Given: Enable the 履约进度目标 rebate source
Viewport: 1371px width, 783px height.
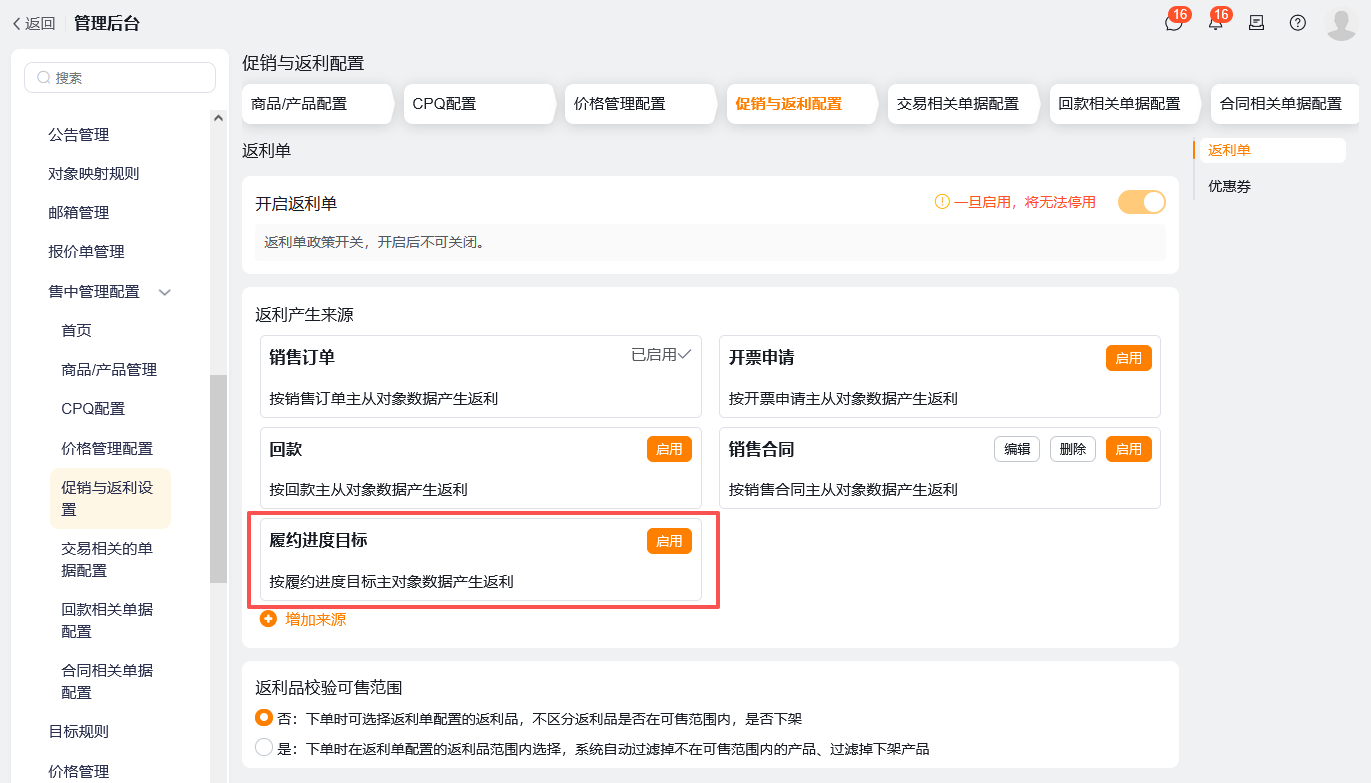Looking at the screenshot, I should pyautogui.click(x=669, y=541).
